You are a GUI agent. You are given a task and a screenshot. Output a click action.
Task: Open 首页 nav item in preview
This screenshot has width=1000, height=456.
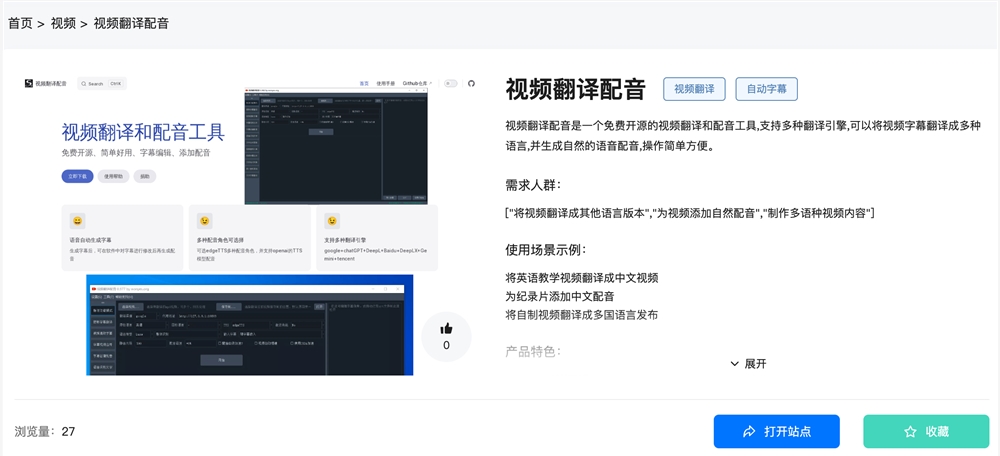click(x=364, y=84)
